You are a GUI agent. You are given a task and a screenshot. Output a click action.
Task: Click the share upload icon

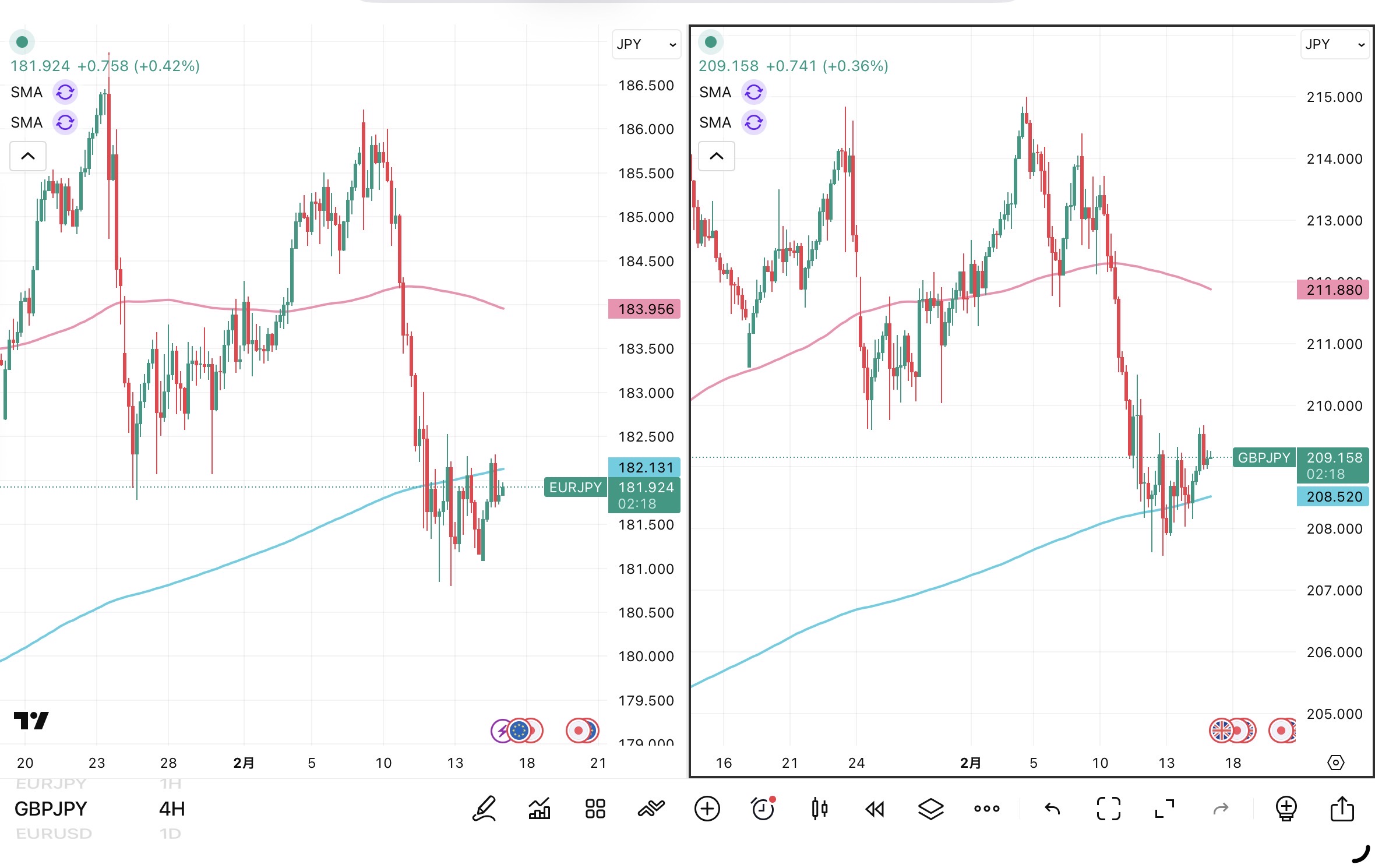click(1342, 808)
